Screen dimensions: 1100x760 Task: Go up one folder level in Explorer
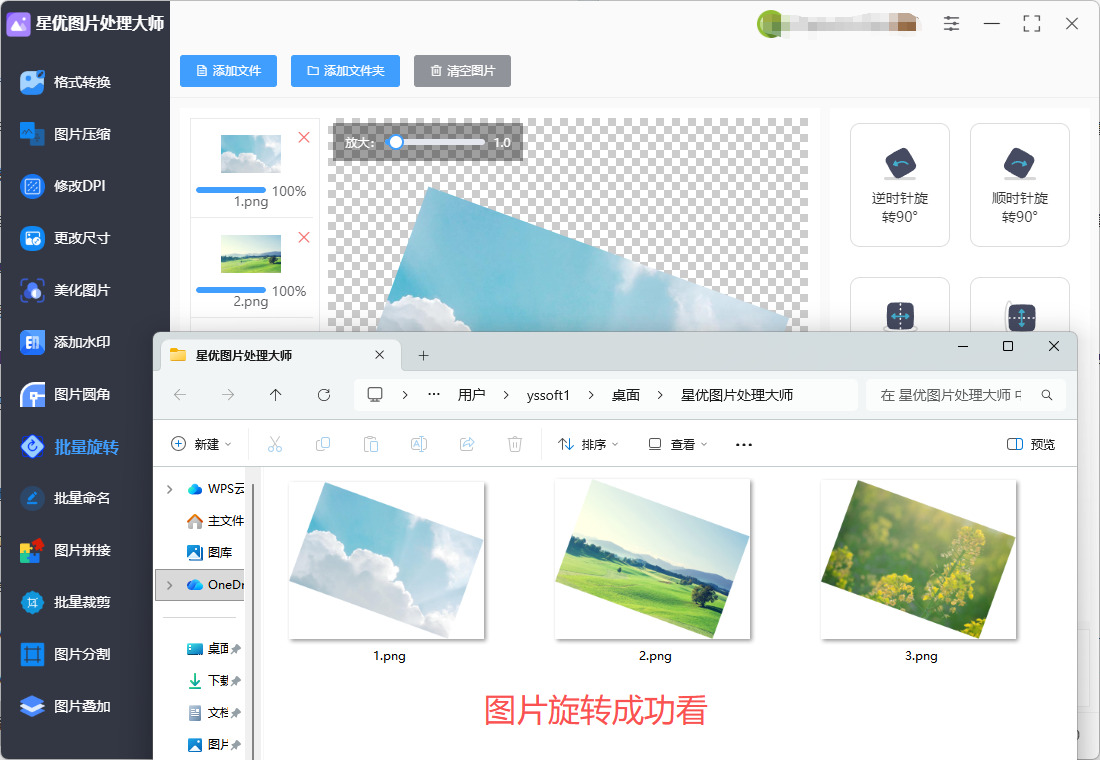[x=276, y=395]
